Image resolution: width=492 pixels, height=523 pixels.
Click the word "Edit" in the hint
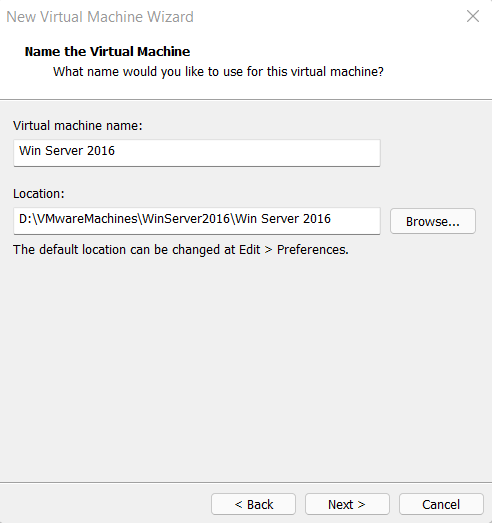250,250
